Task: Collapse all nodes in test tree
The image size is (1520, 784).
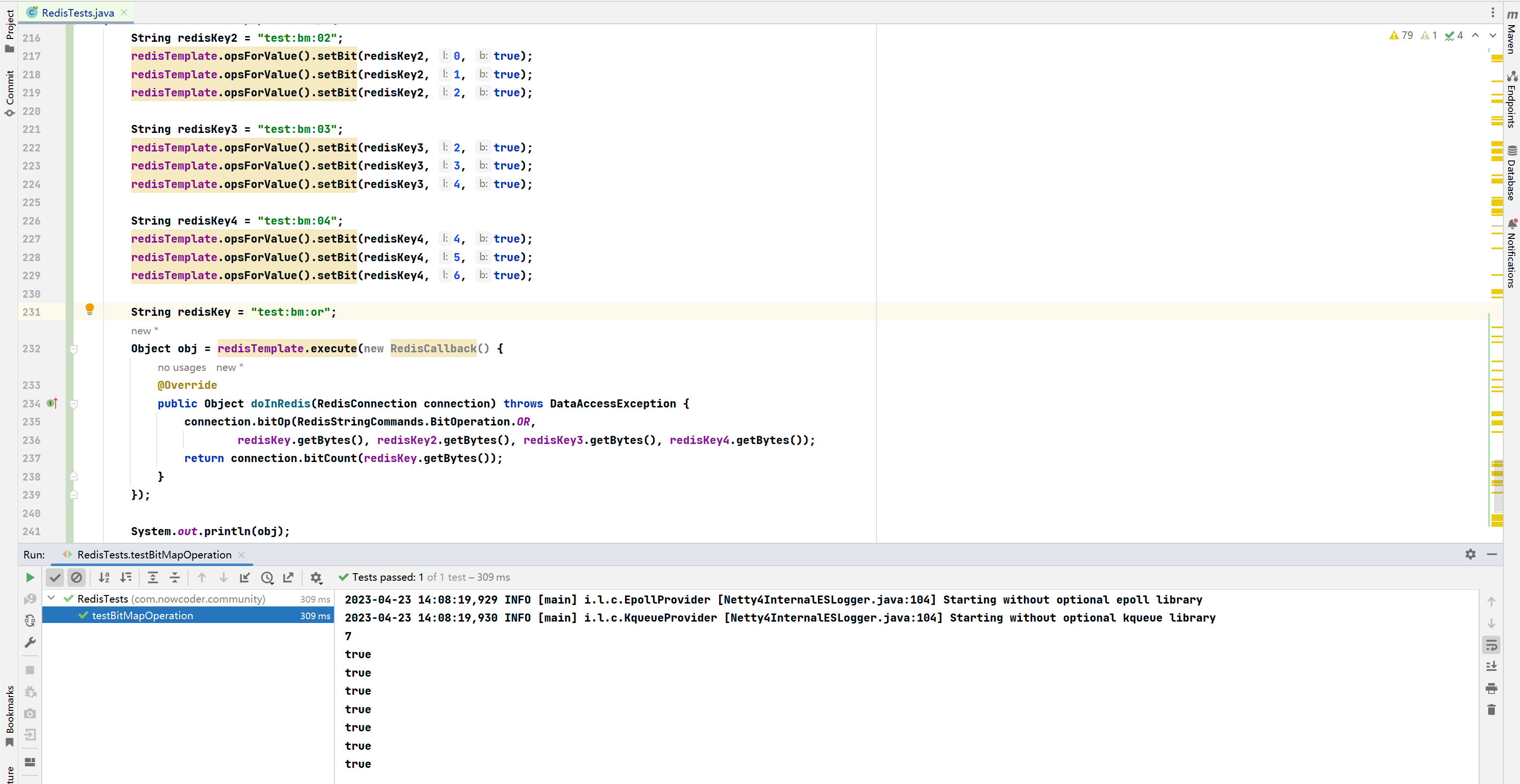Action: click(175, 577)
